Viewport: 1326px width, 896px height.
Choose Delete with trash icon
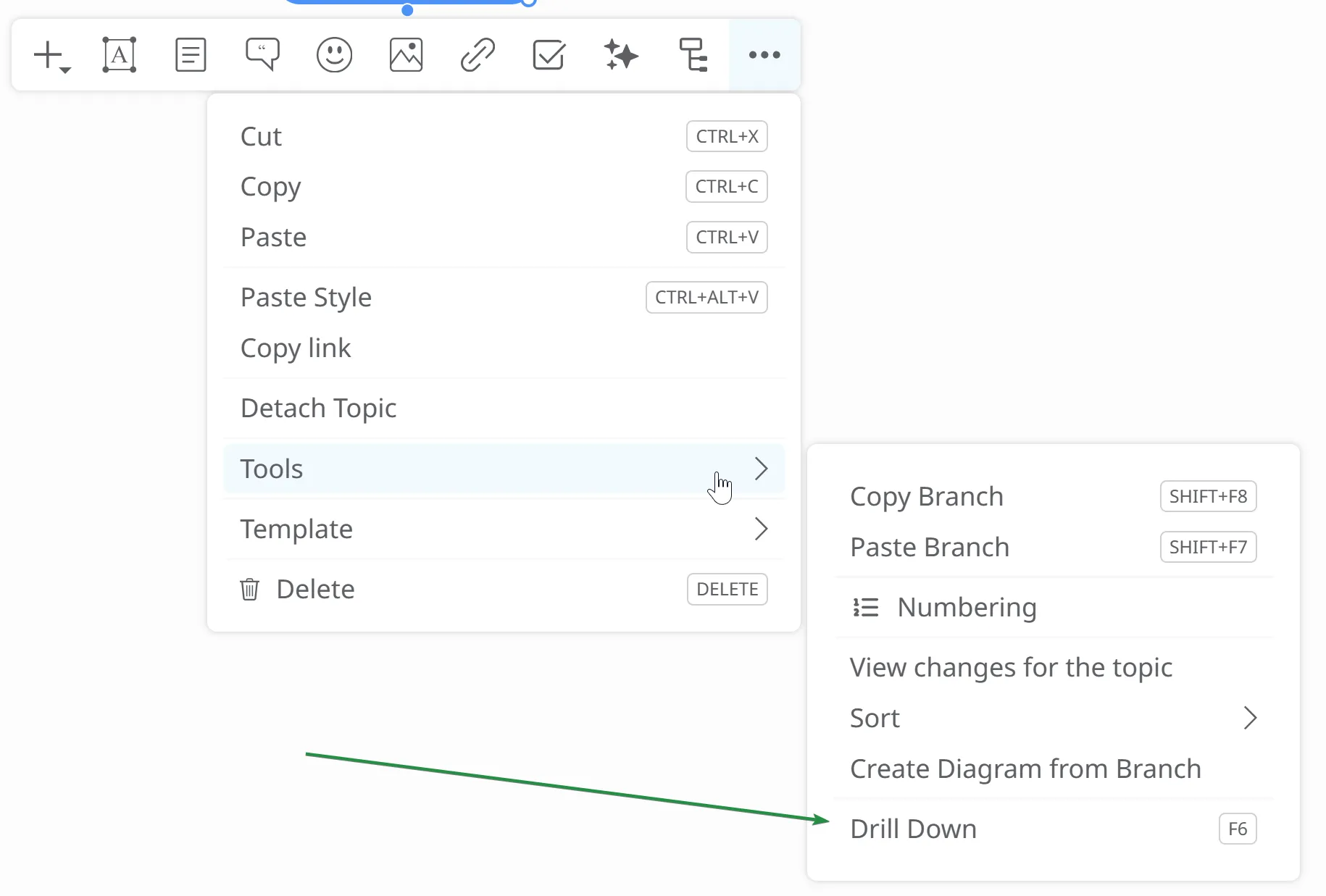[504, 589]
